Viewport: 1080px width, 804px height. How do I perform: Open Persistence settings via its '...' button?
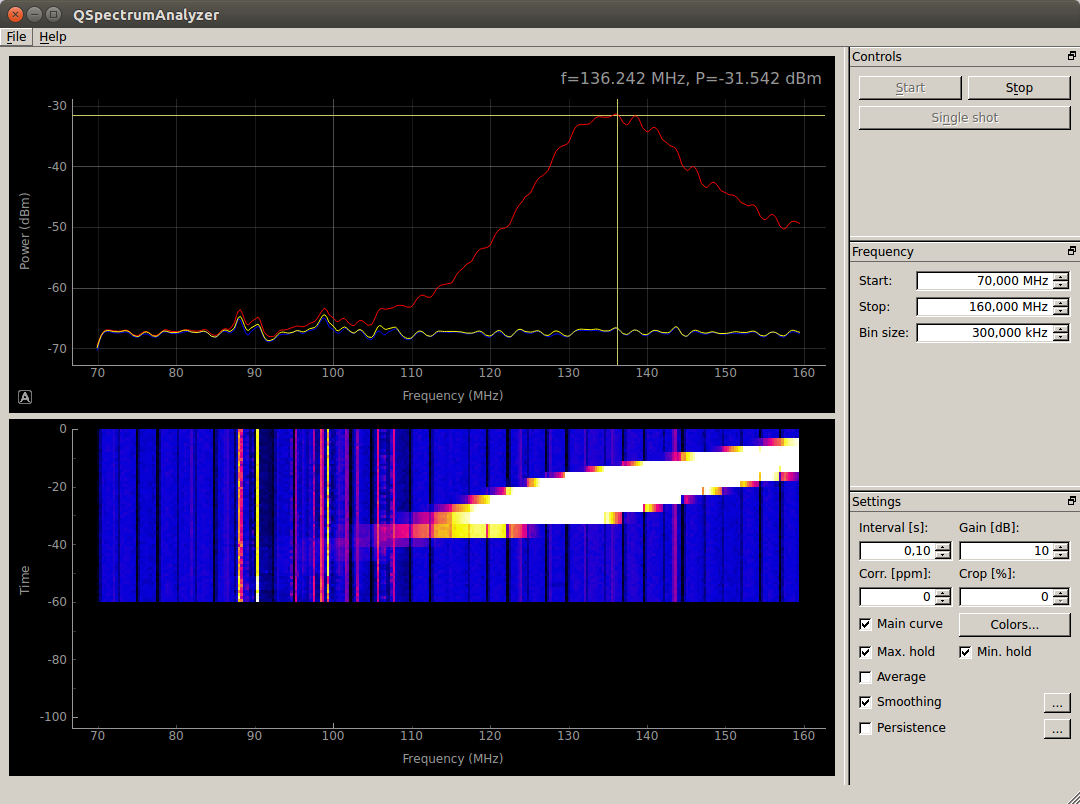1057,729
